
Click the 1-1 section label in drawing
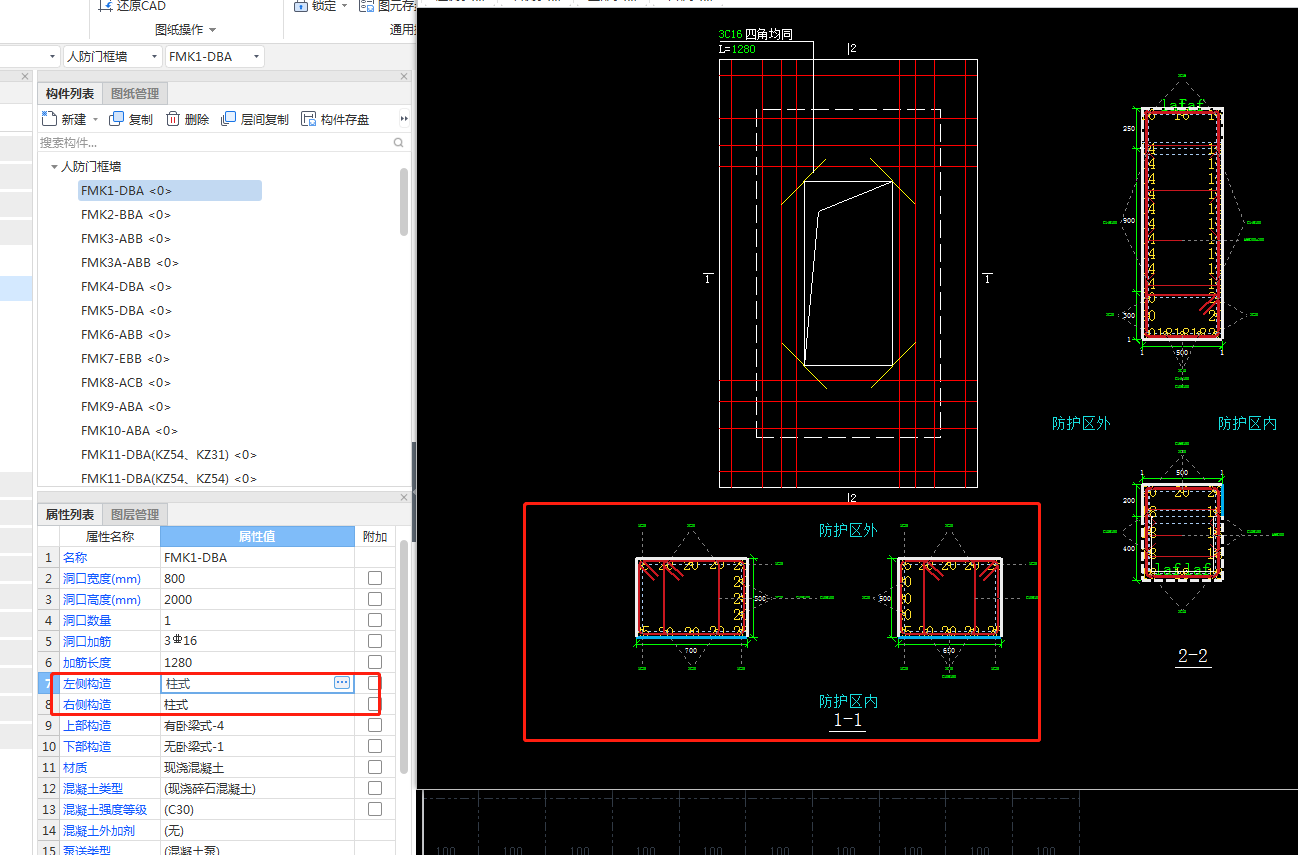click(847, 720)
